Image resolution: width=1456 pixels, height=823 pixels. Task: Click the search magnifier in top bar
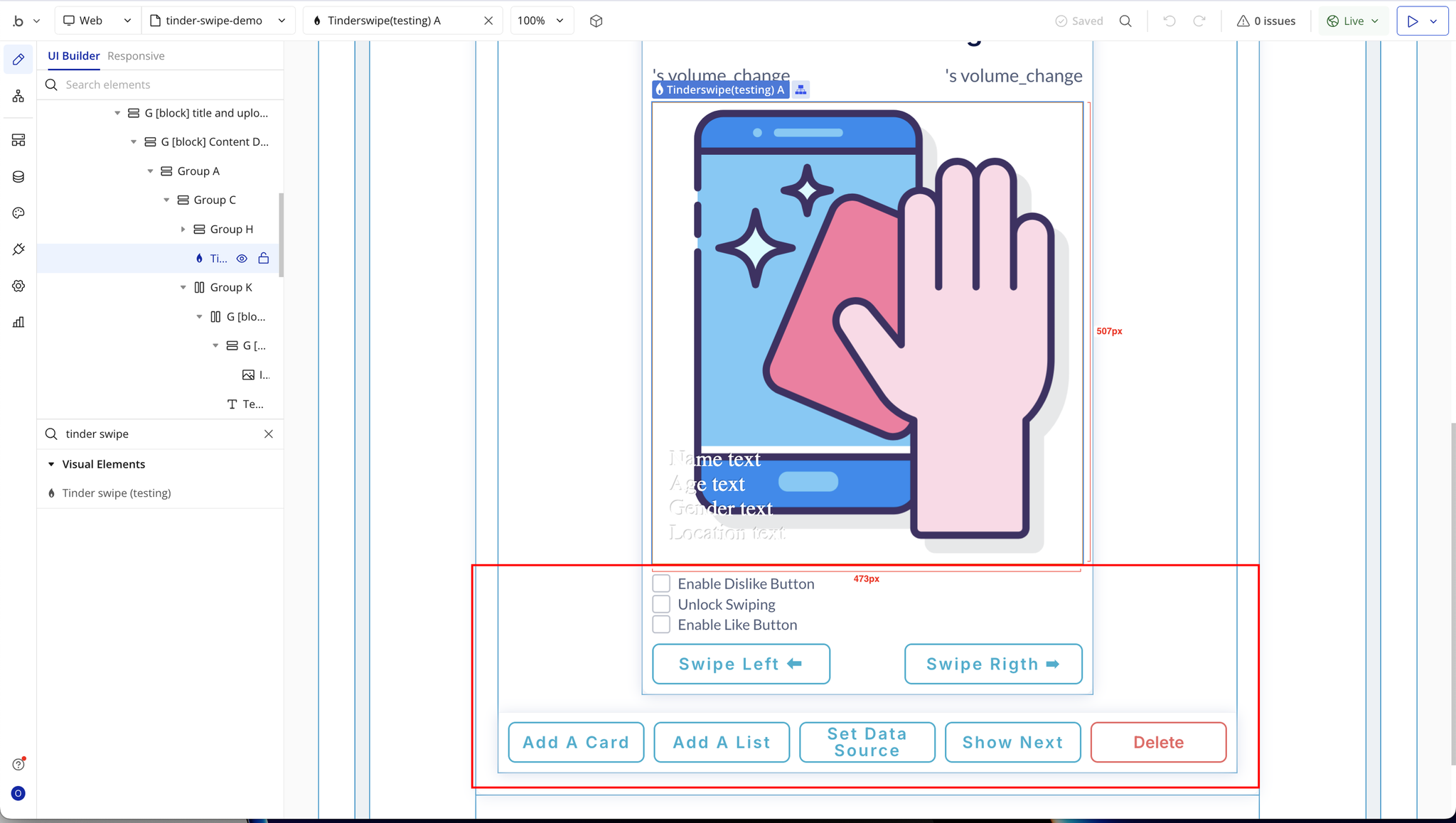click(x=1125, y=21)
